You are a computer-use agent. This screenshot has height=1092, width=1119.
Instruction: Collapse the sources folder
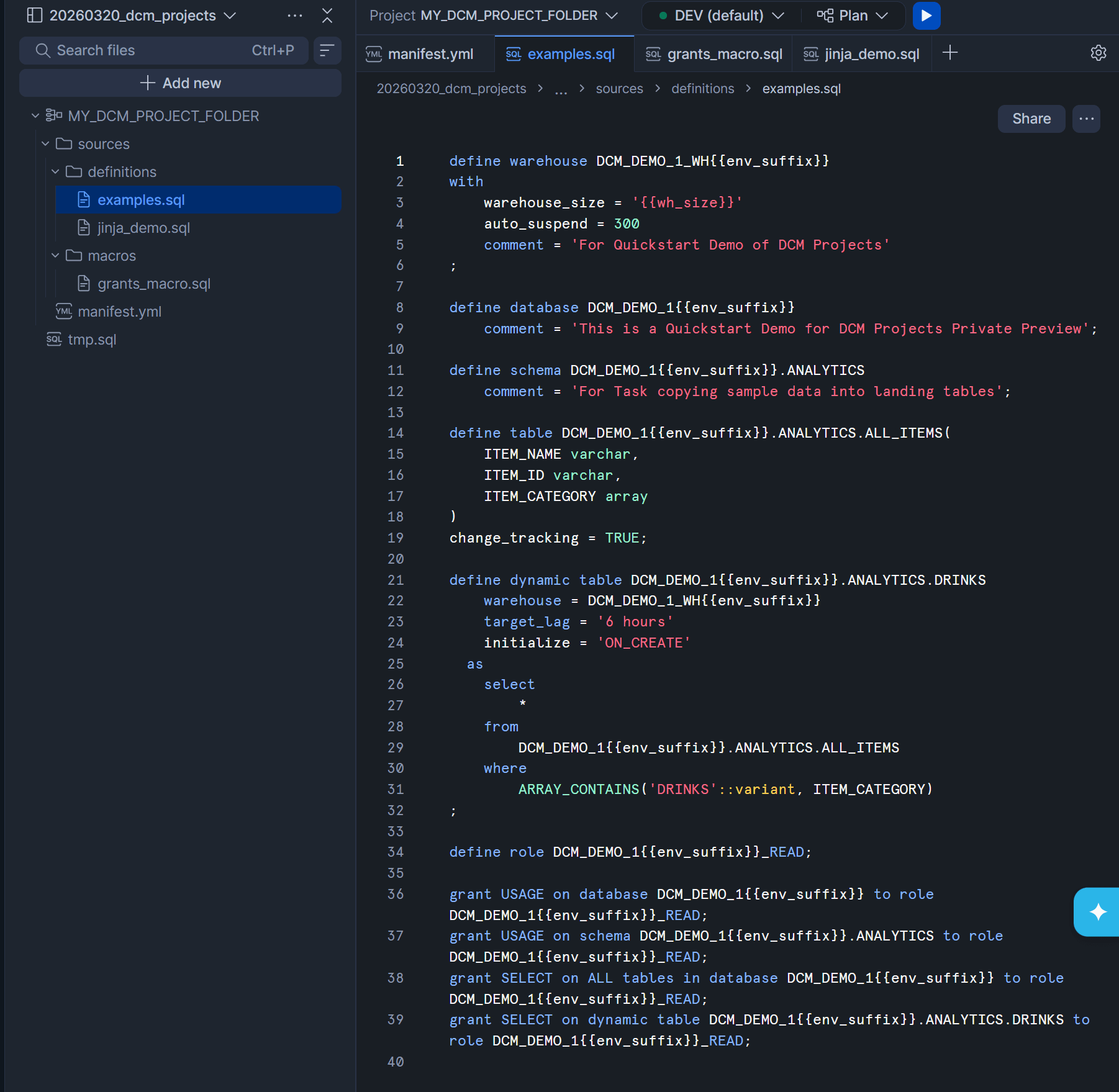[x=45, y=144]
